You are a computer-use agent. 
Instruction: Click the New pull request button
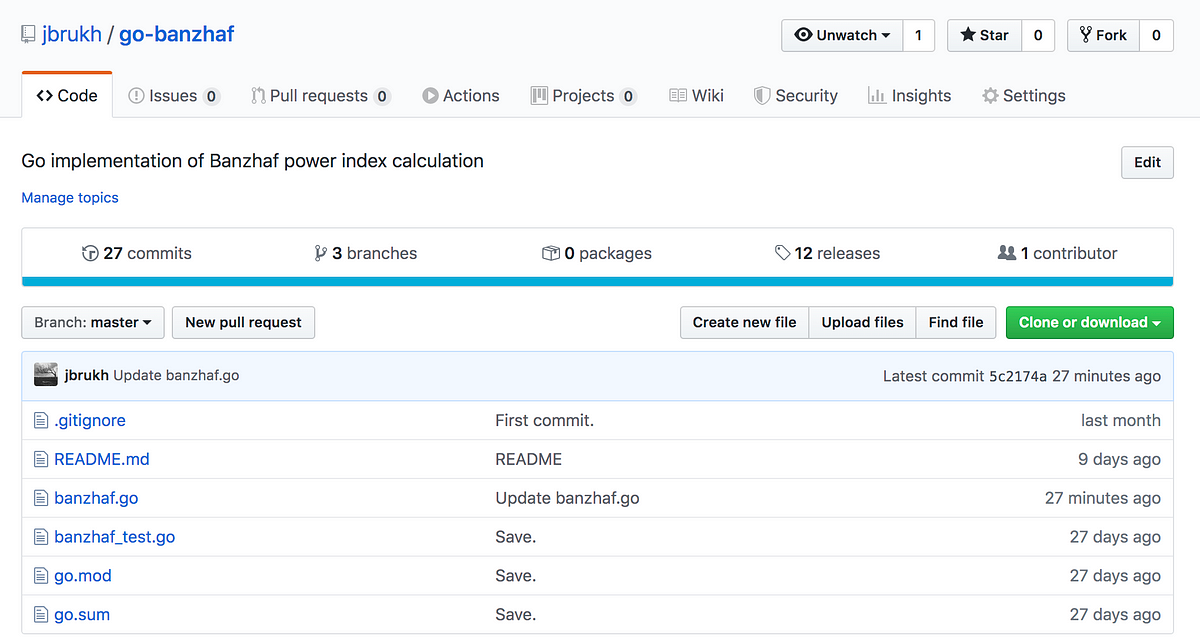click(x=244, y=322)
